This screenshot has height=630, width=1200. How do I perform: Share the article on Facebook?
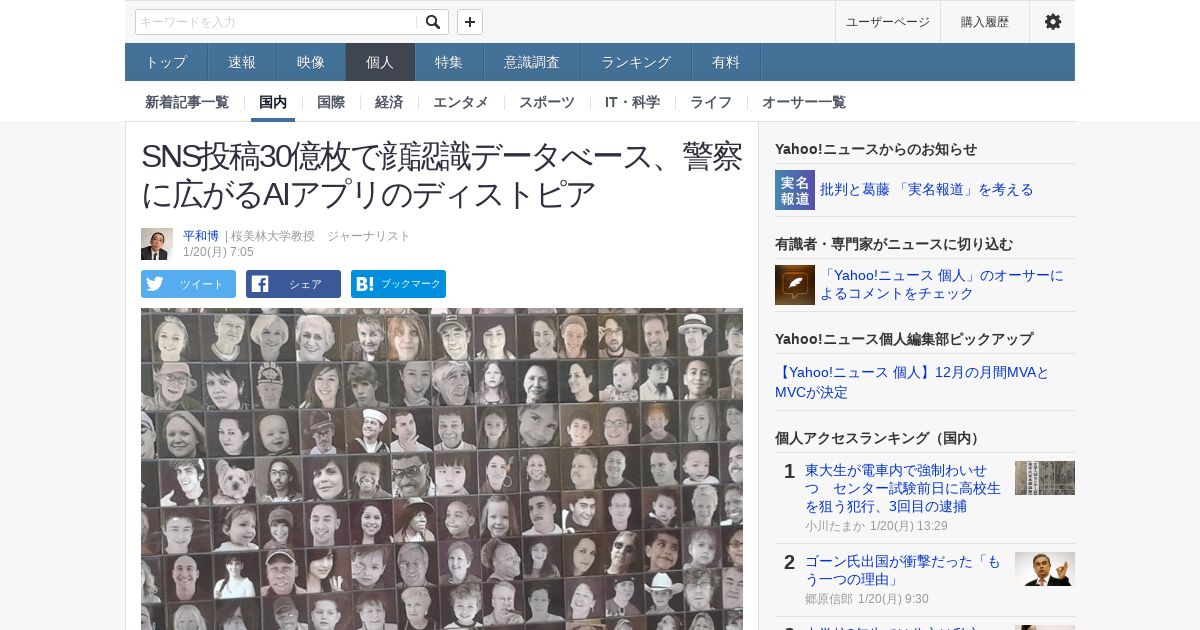click(x=293, y=284)
